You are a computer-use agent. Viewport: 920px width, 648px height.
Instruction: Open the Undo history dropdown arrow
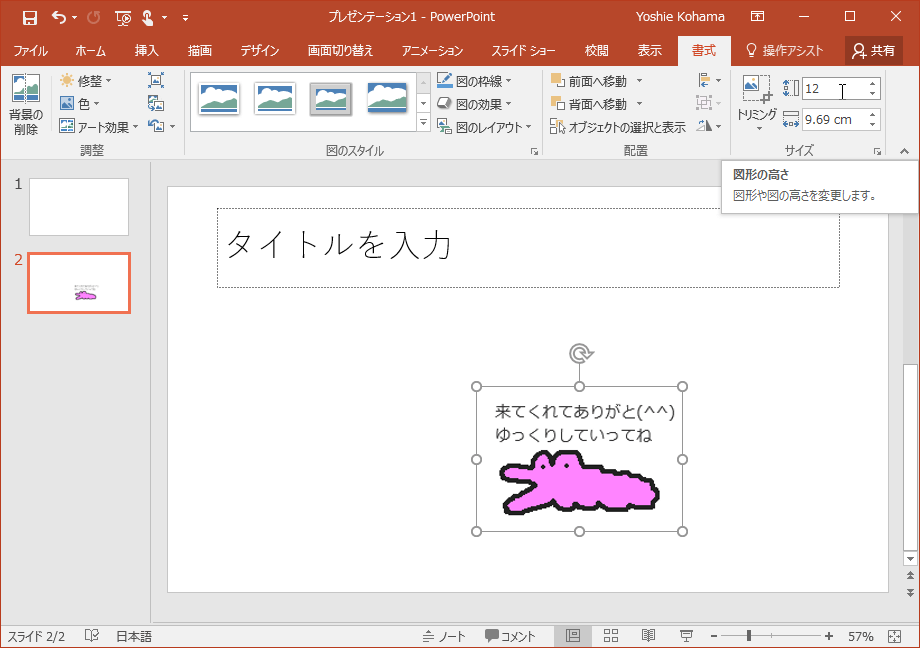point(75,18)
